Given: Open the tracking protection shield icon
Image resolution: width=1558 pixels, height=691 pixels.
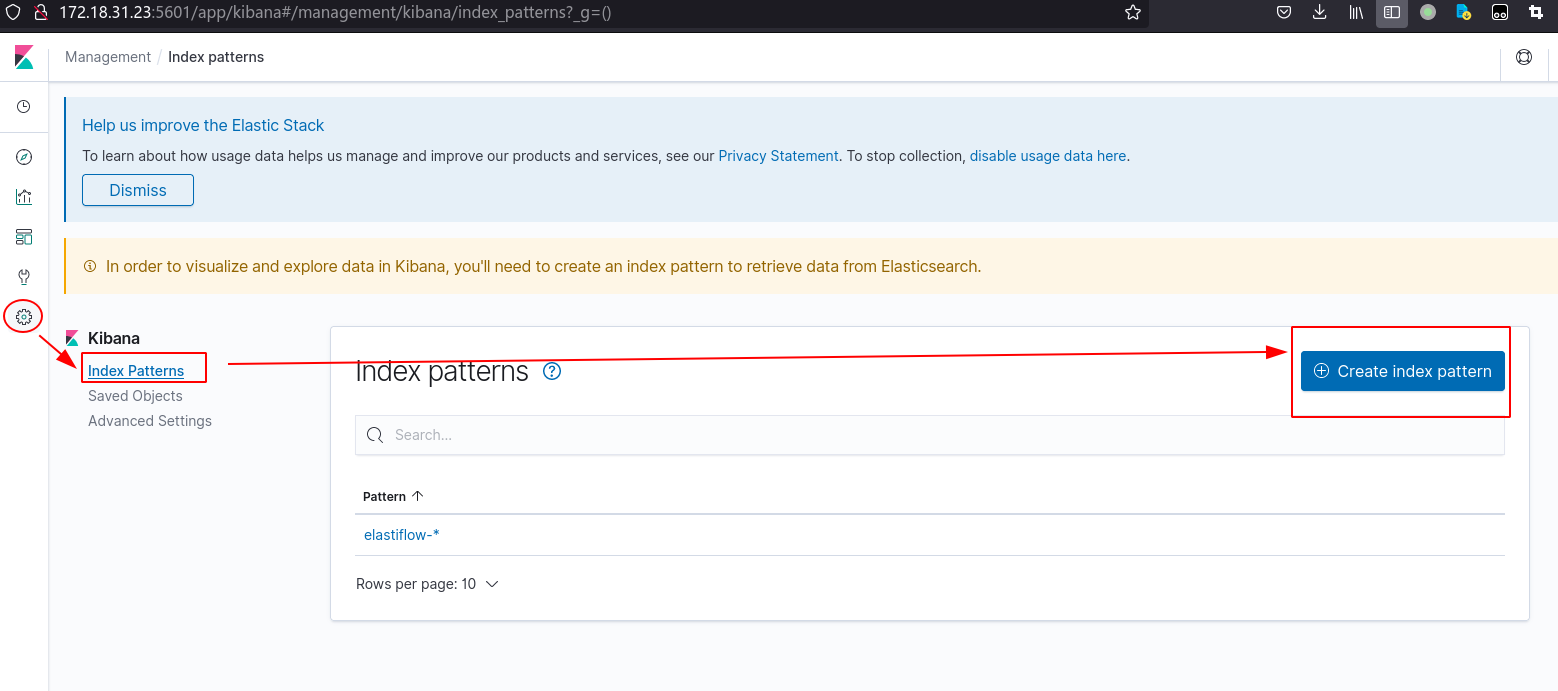Looking at the screenshot, I should (x=13, y=13).
